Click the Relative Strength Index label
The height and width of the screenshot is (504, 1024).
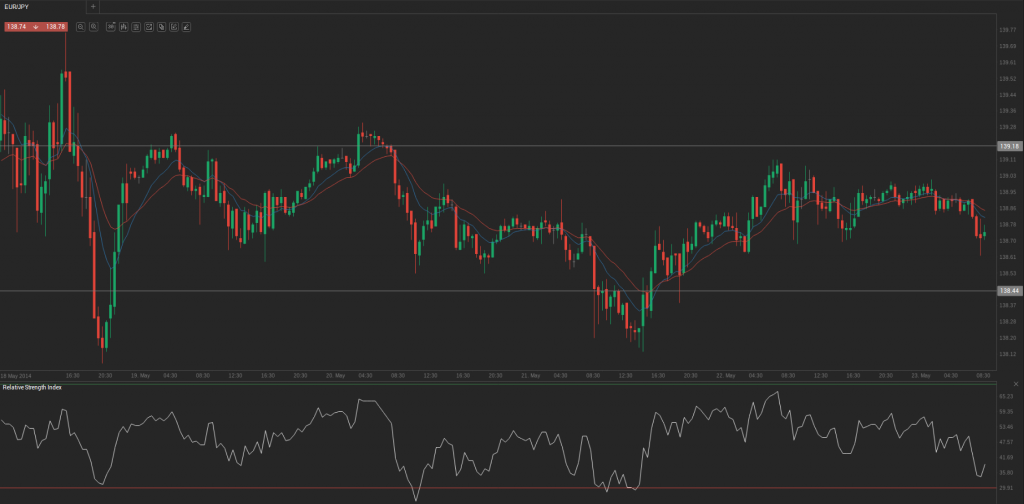coord(31,387)
